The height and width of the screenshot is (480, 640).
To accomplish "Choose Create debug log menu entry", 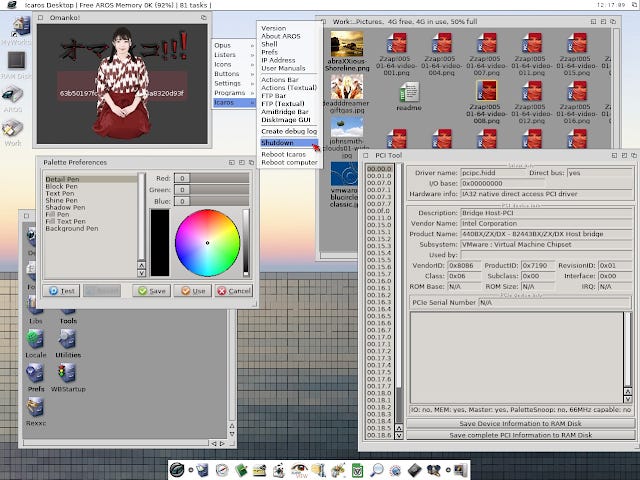I will click(289, 131).
